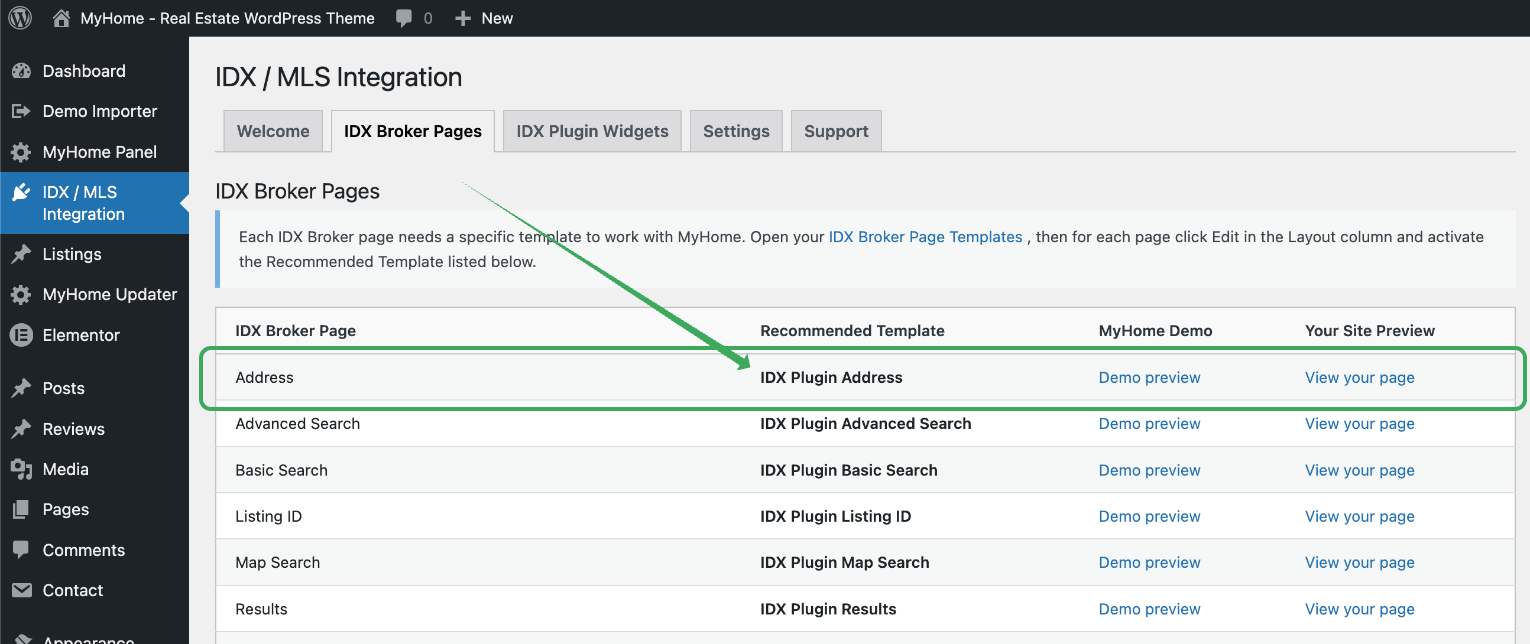The image size is (1530, 644).
Task: Click View your page for Map Search
Action: coord(1359,562)
